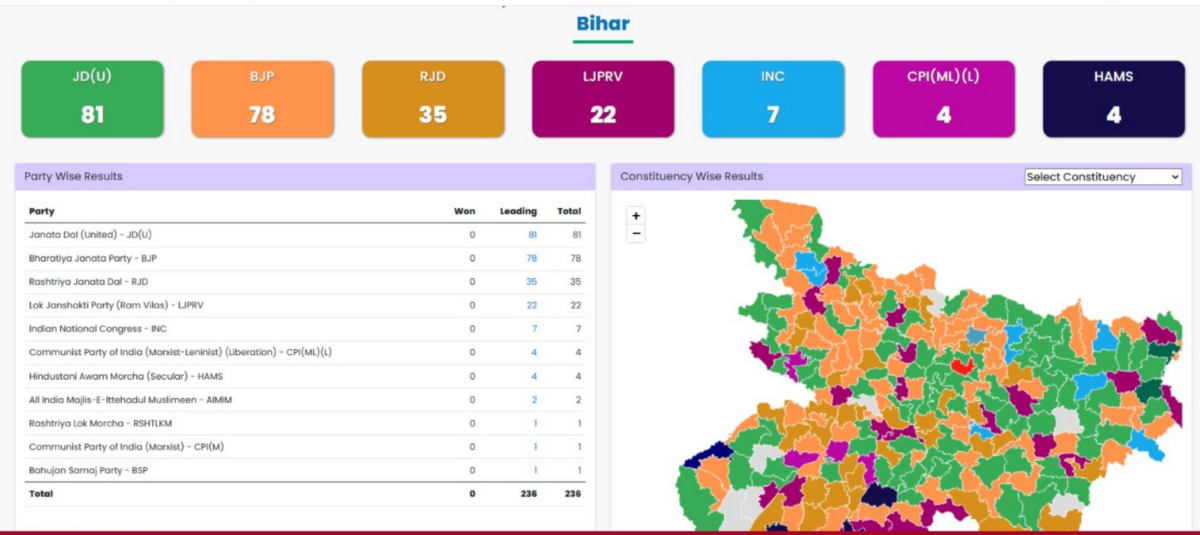This screenshot has height=535, width=1200.
Task: Zoom in on the constituency map
Action: pyautogui.click(x=636, y=216)
